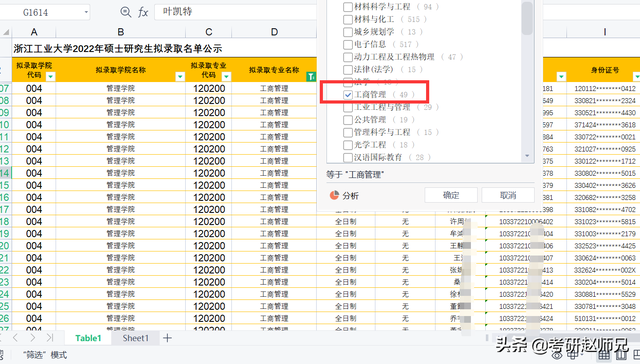Switch to the Sheet1 sheet tab
Viewport: 640px width, 364px height.
[x=136, y=338]
